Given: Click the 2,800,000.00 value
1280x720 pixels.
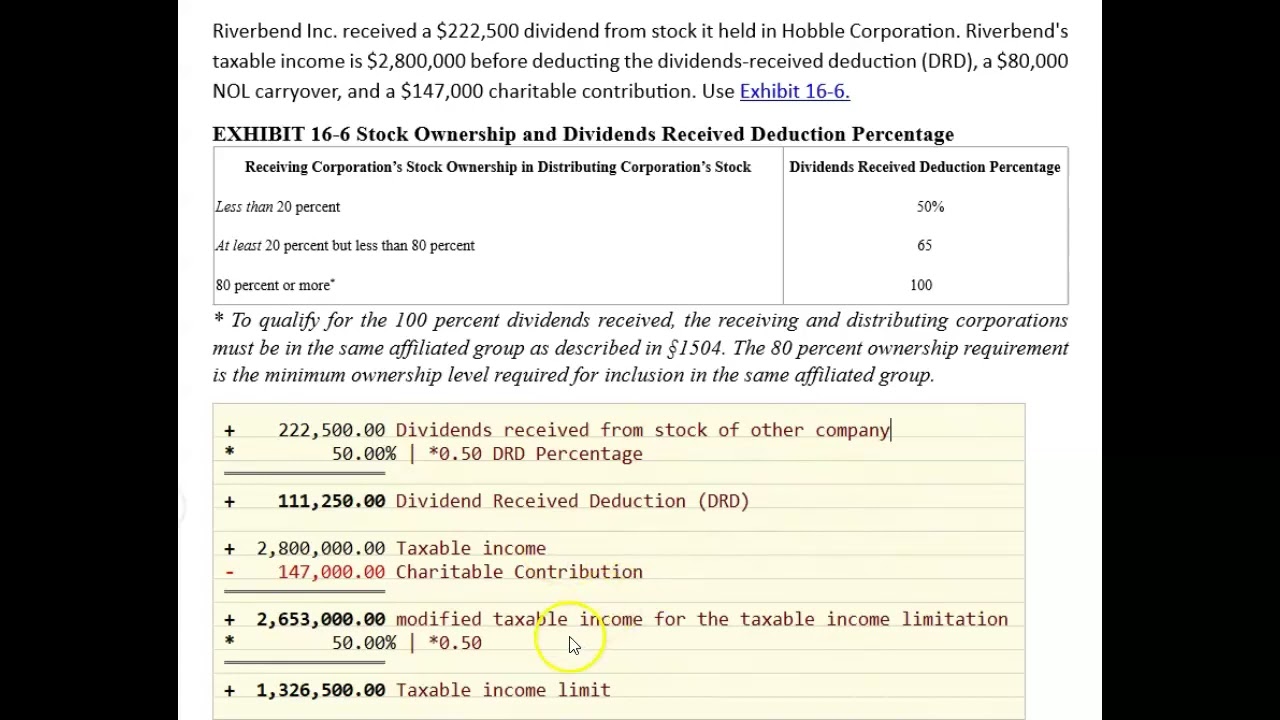Looking at the screenshot, I should (x=320, y=548).
